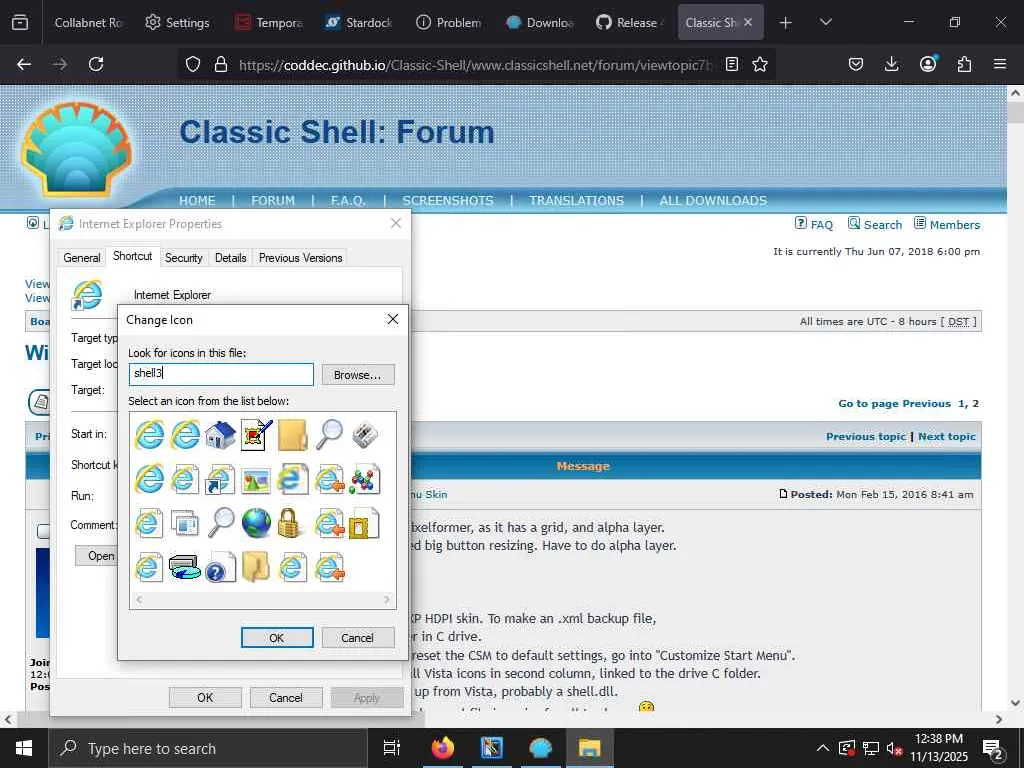Open ALL DOWNLOADS in forum menu
The height and width of the screenshot is (768, 1024).
(713, 200)
